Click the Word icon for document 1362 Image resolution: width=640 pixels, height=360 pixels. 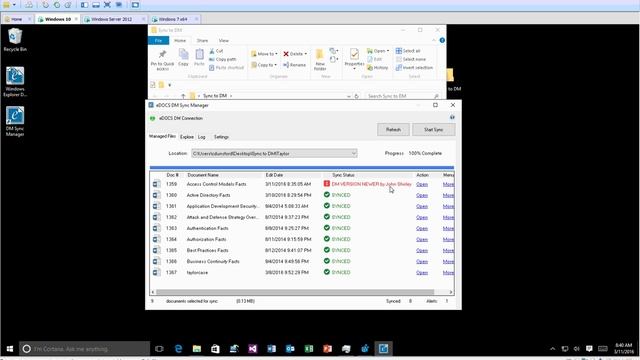tap(156, 218)
